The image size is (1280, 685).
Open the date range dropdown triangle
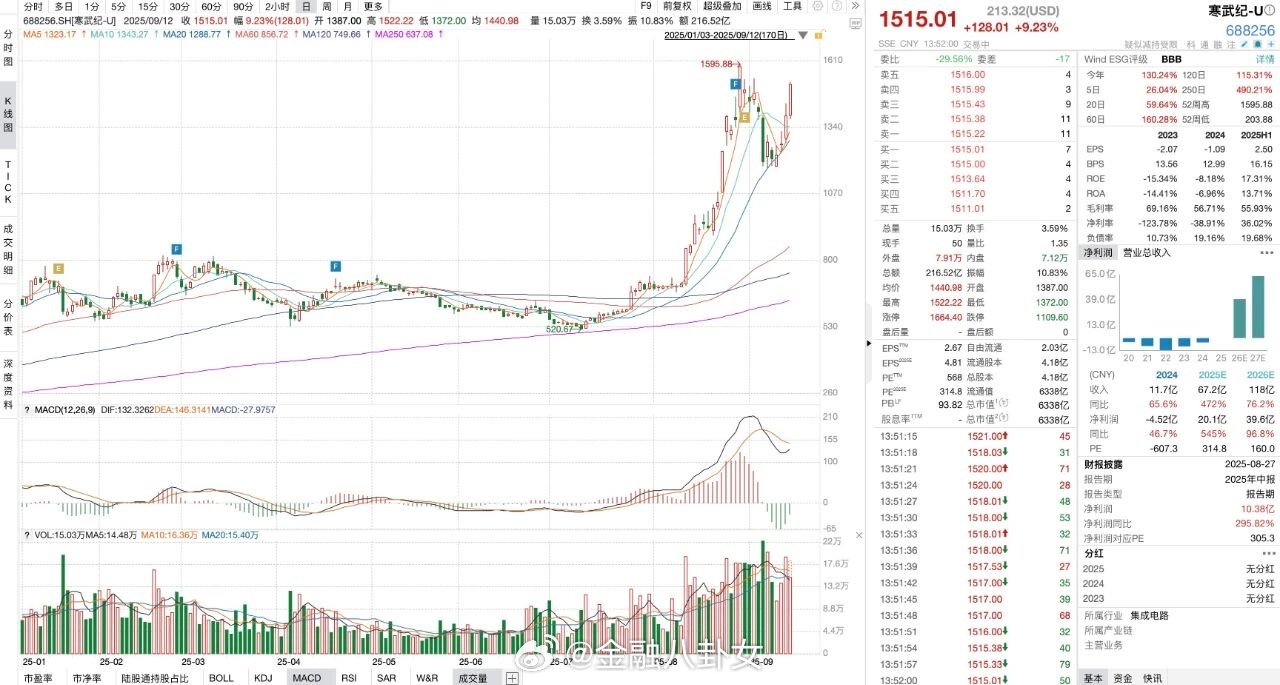tap(802, 35)
